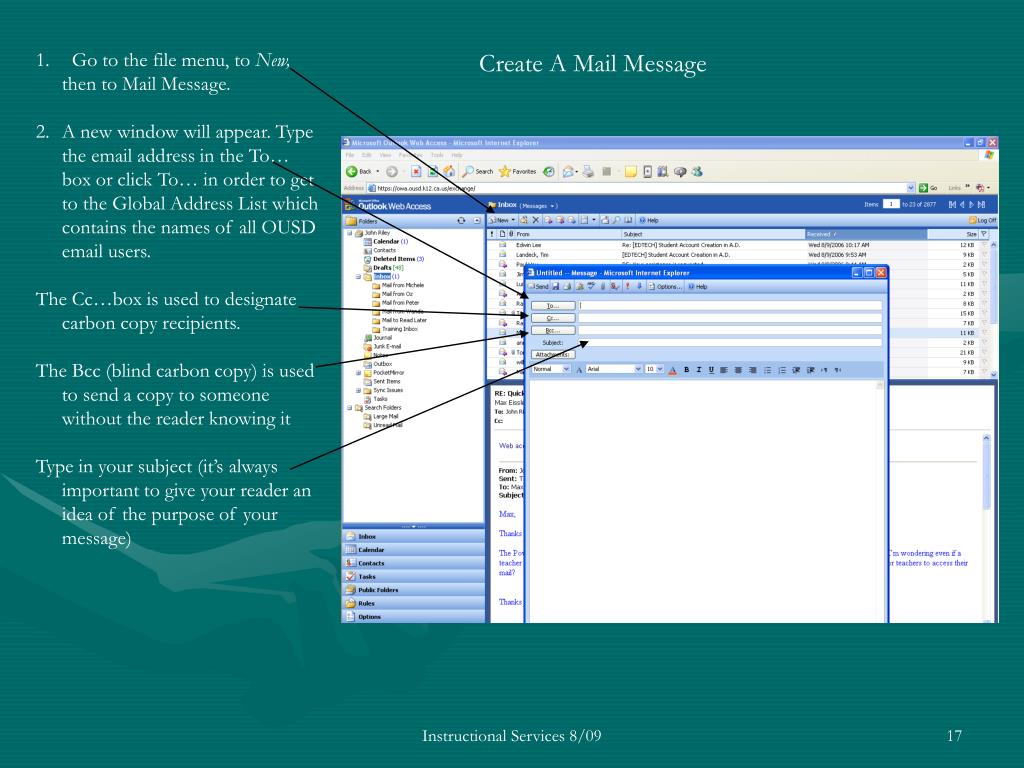Image resolution: width=1024 pixels, height=768 pixels.
Task: Click the Subject text field
Action: [x=730, y=343]
